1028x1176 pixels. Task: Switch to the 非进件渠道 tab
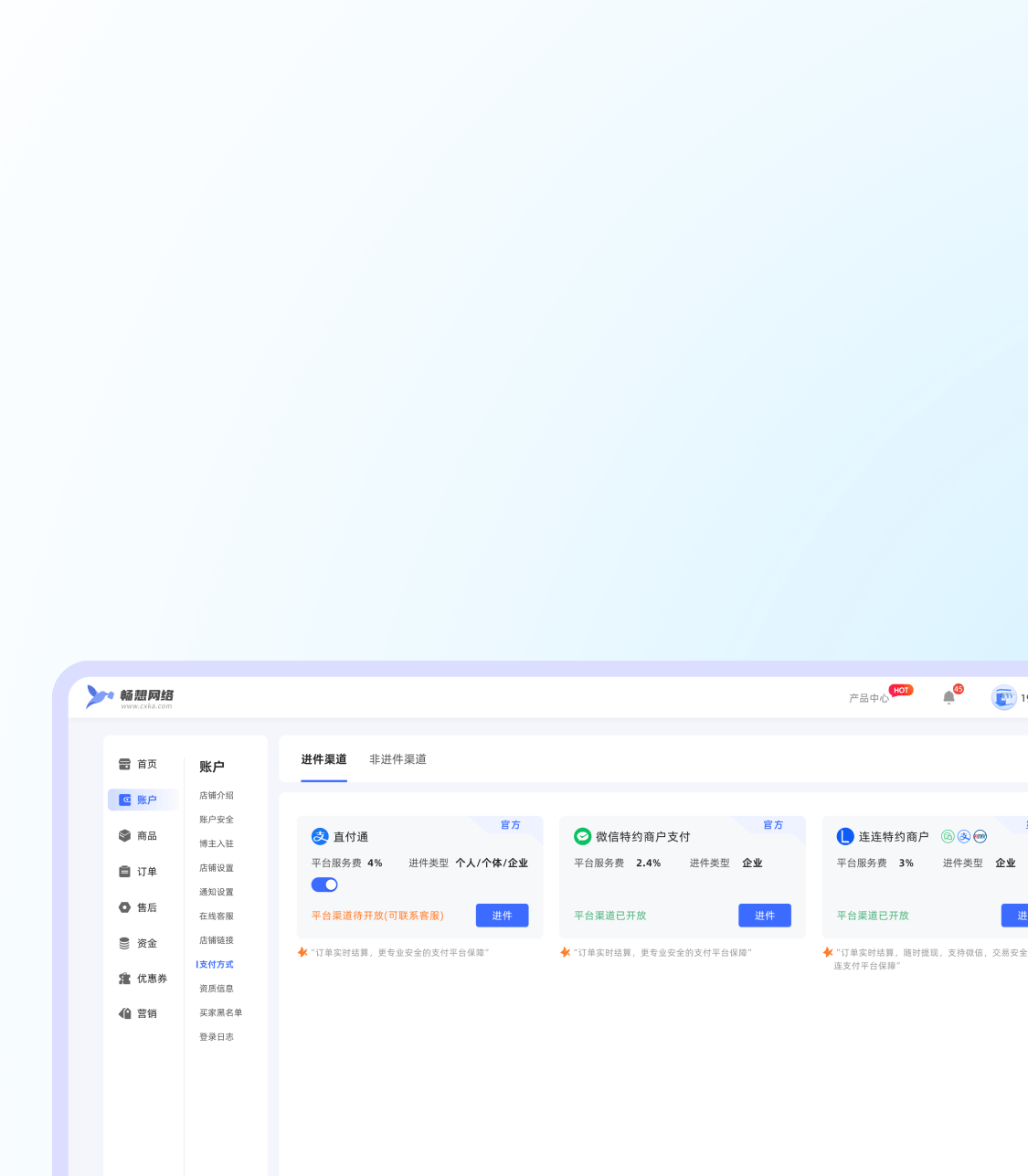(x=397, y=759)
